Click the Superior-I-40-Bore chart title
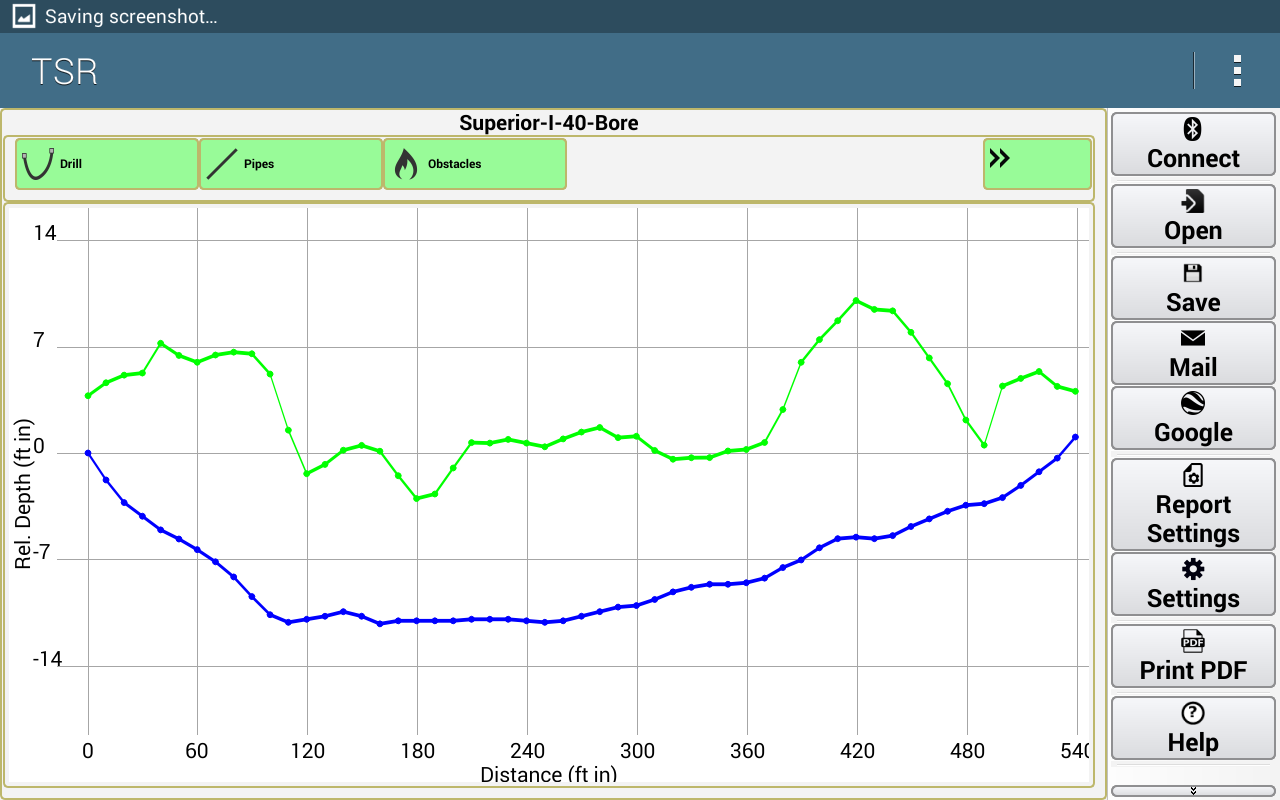The width and height of the screenshot is (1280, 800). 548,123
